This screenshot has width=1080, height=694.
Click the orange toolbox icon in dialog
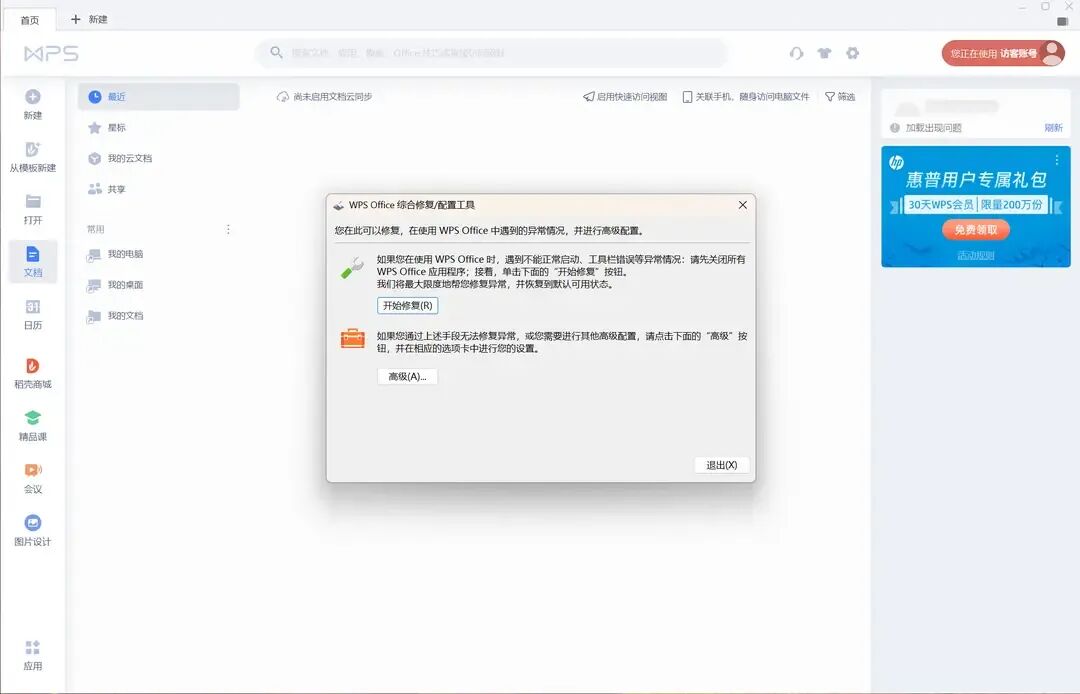[353, 338]
